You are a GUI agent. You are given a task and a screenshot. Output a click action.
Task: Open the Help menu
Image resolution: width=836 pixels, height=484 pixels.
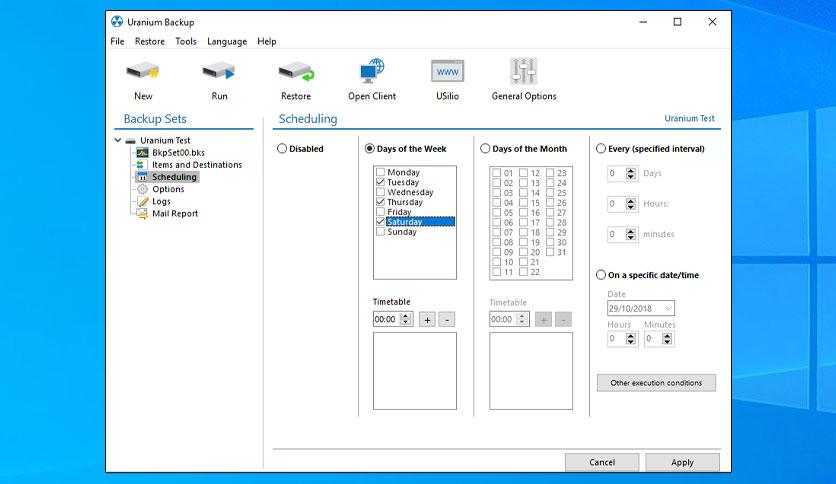click(x=267, y=42)
